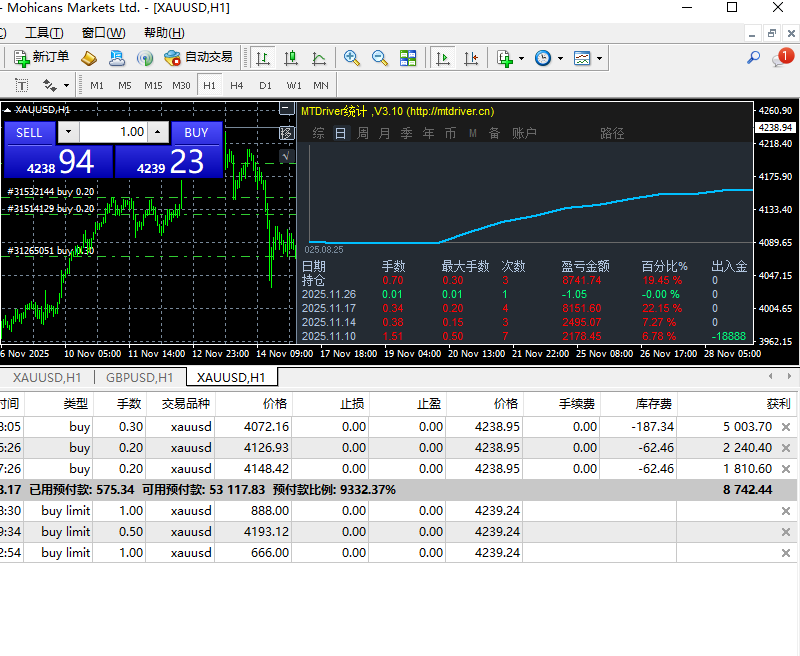The height and width of the screenshot is (656, 800).
Task: Switch chart to bar chart style
Action: (x=263, y=58)
